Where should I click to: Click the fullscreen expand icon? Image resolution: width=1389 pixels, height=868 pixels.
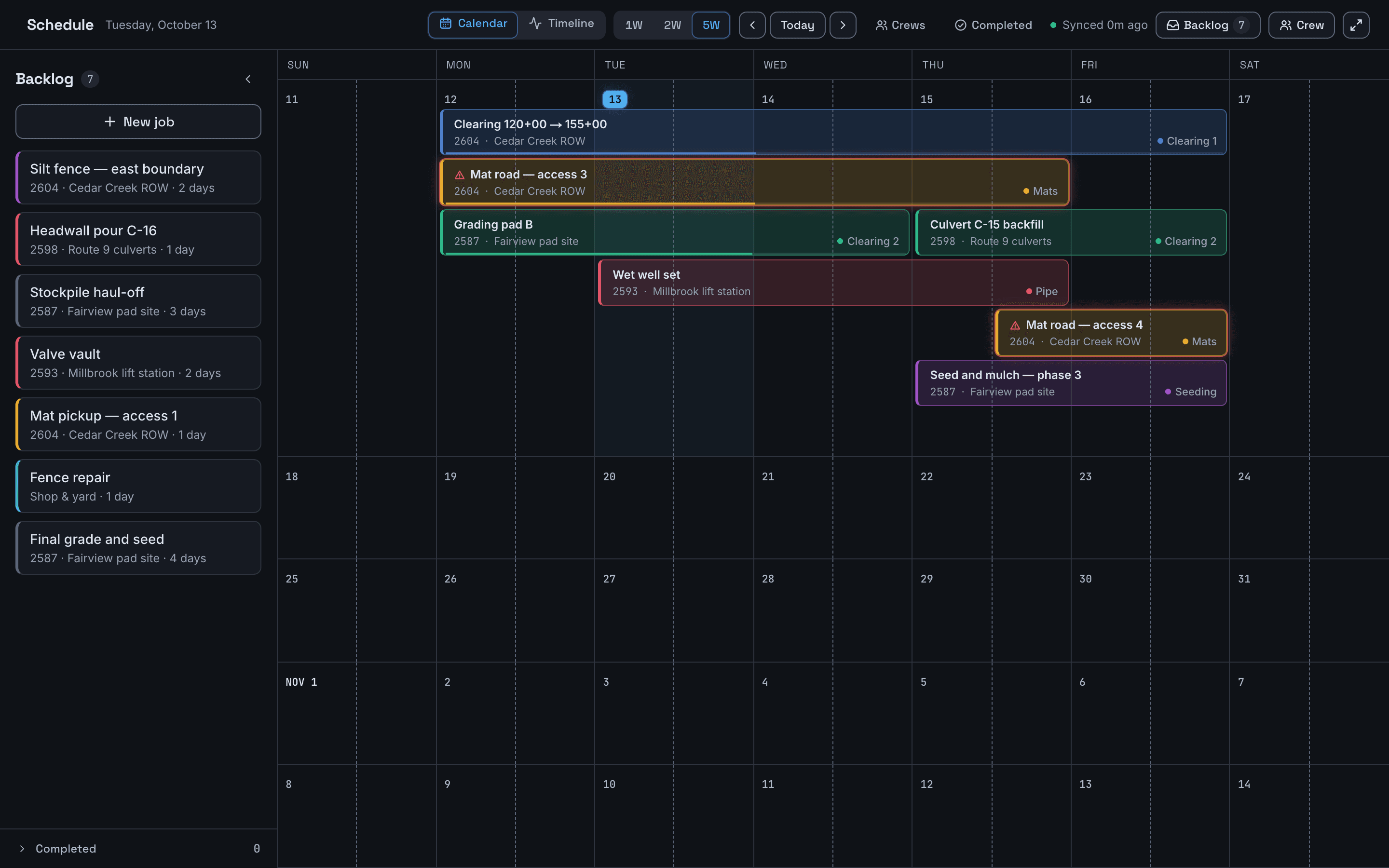[1356, 25]
